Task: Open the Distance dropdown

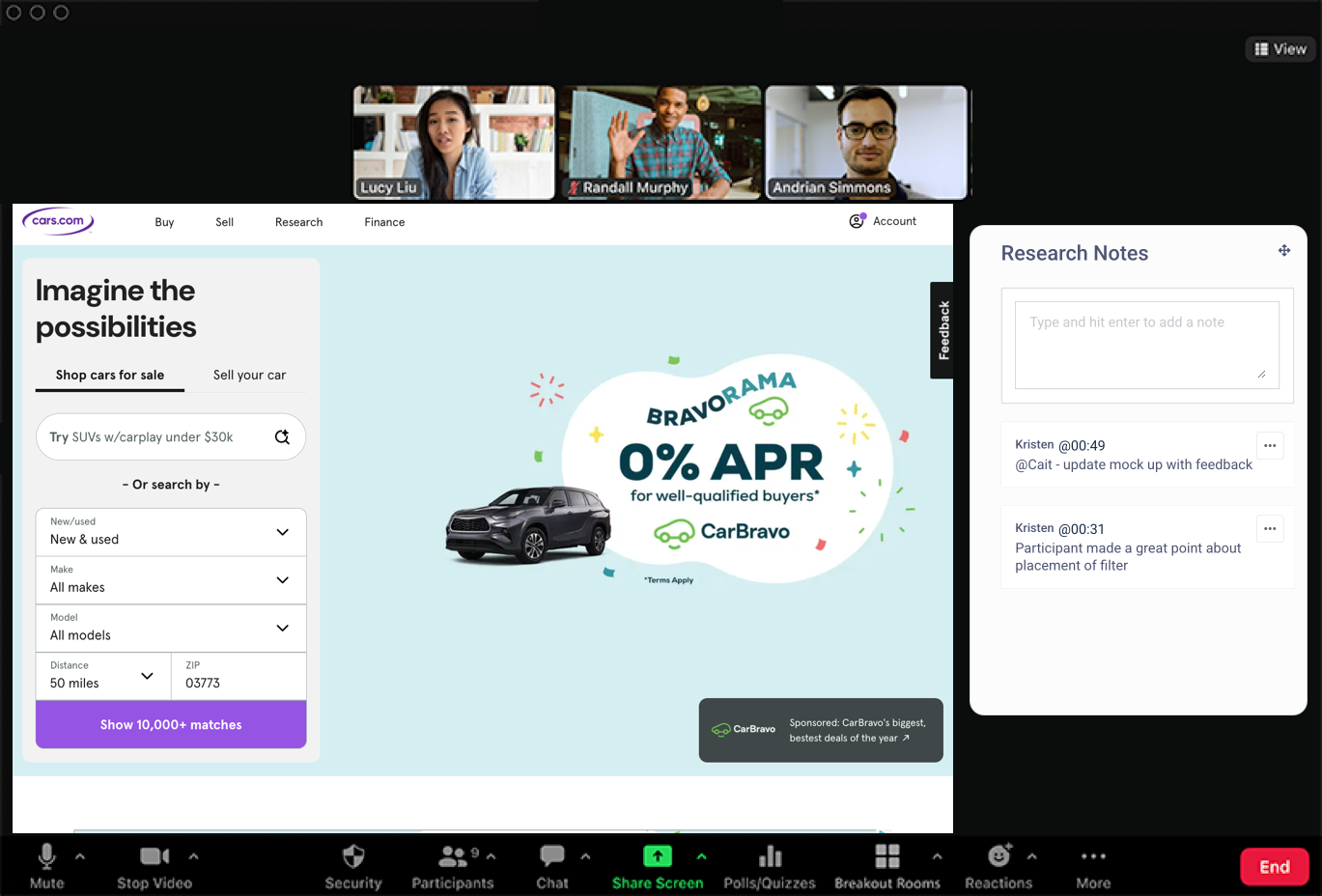Action: click(103, 676)
